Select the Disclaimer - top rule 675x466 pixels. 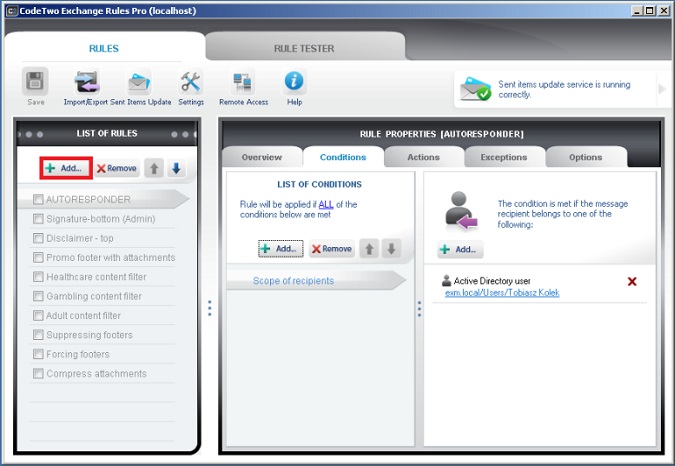point(80,238)
